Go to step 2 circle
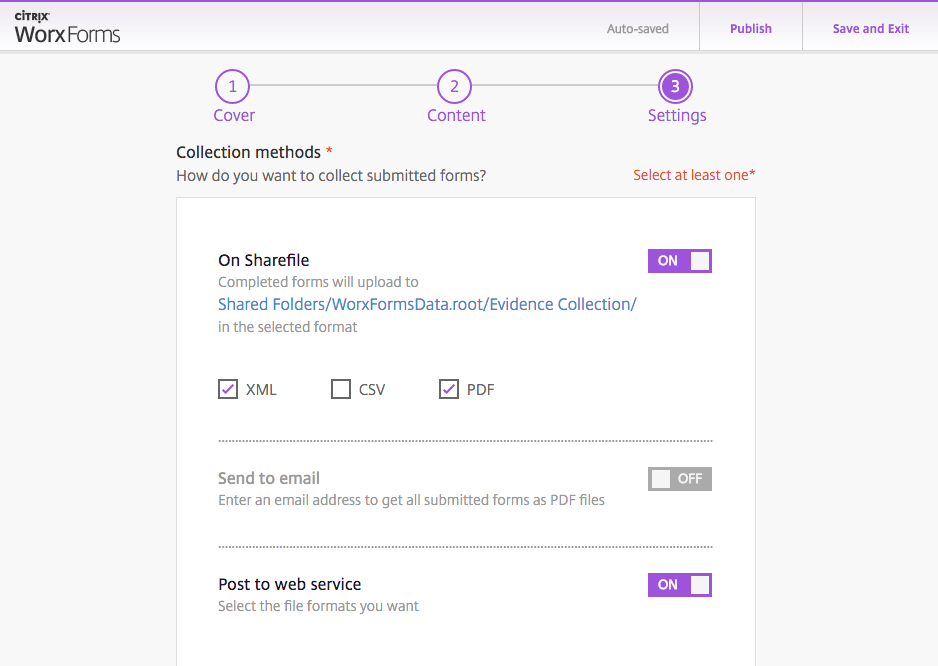Screen dimensions: 938x666 click(x=454, y=87)
